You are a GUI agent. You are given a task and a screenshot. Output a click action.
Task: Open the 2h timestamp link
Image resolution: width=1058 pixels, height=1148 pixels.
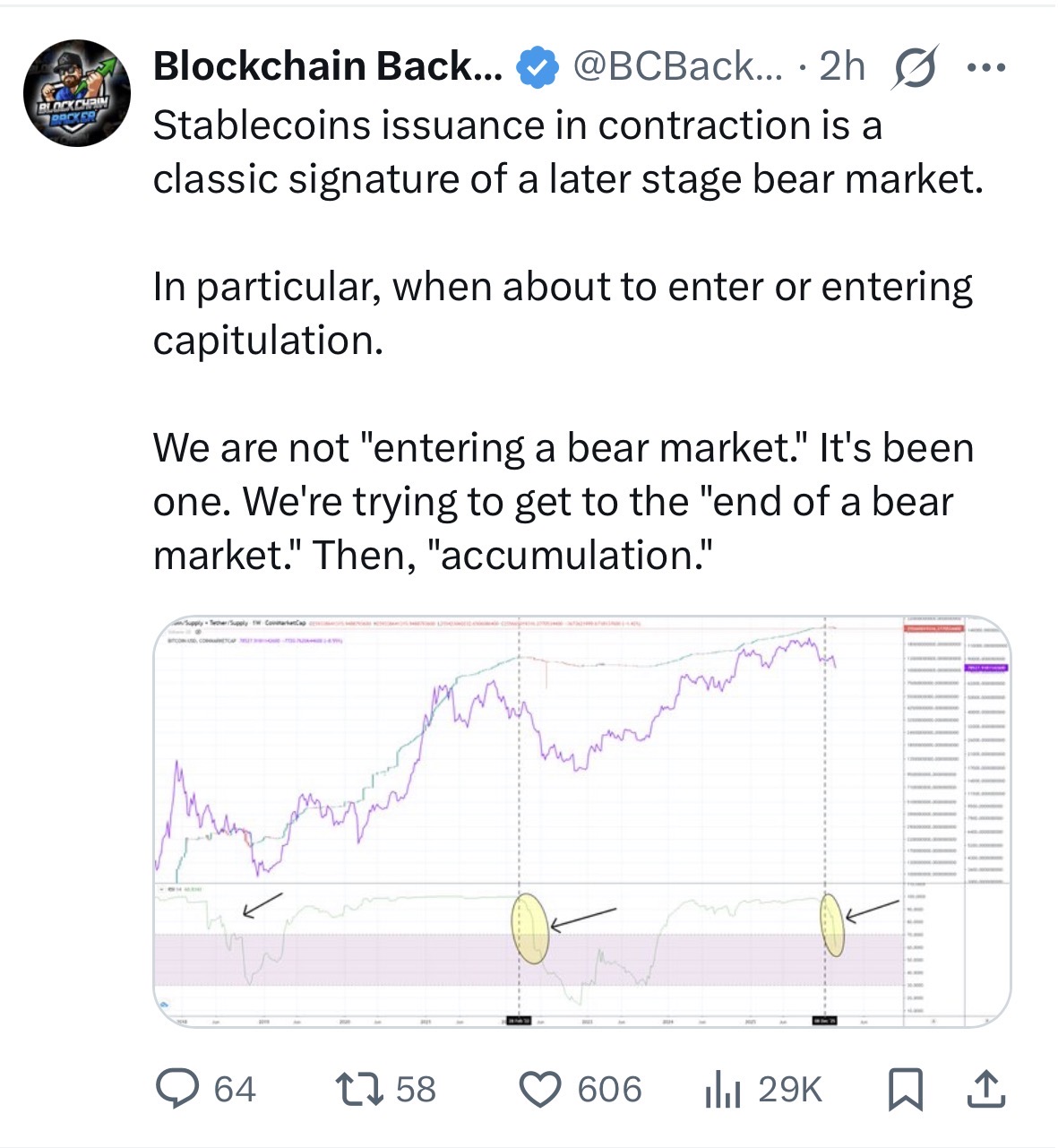[x=842, y=67]
